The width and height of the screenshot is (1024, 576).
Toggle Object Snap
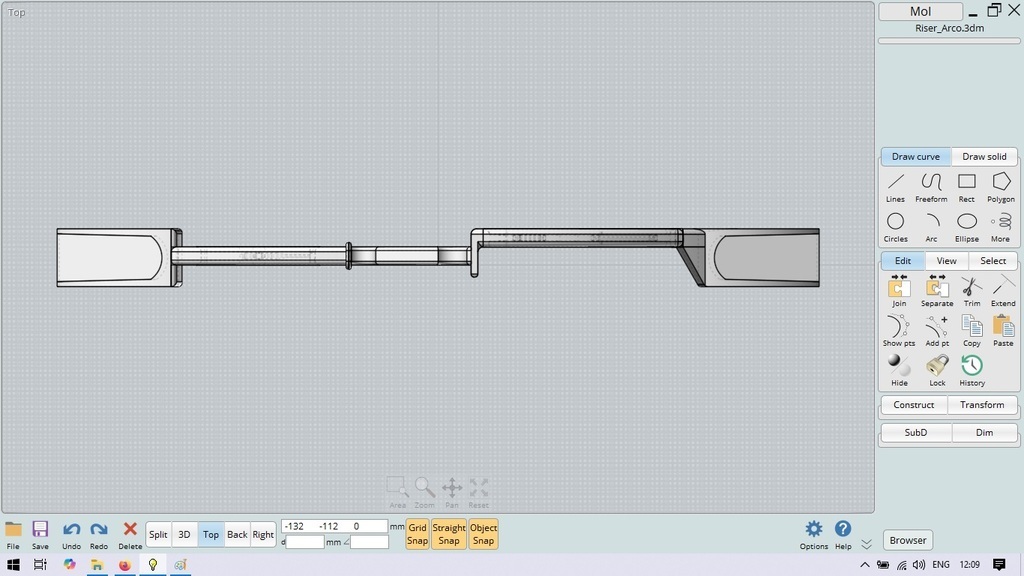pyautogui.click(x=483, y=534)
